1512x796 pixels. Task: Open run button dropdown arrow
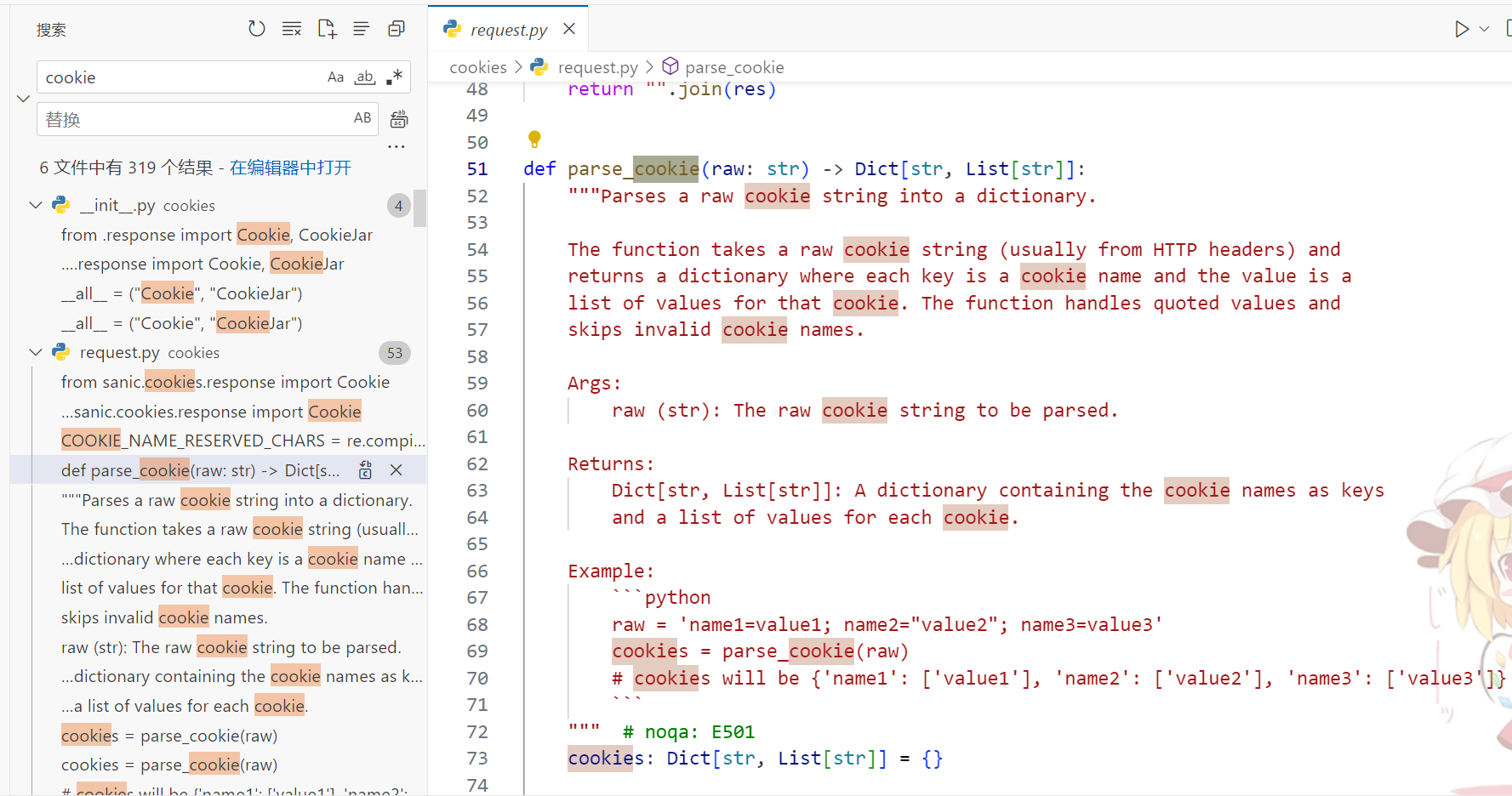click(1484, 29)
